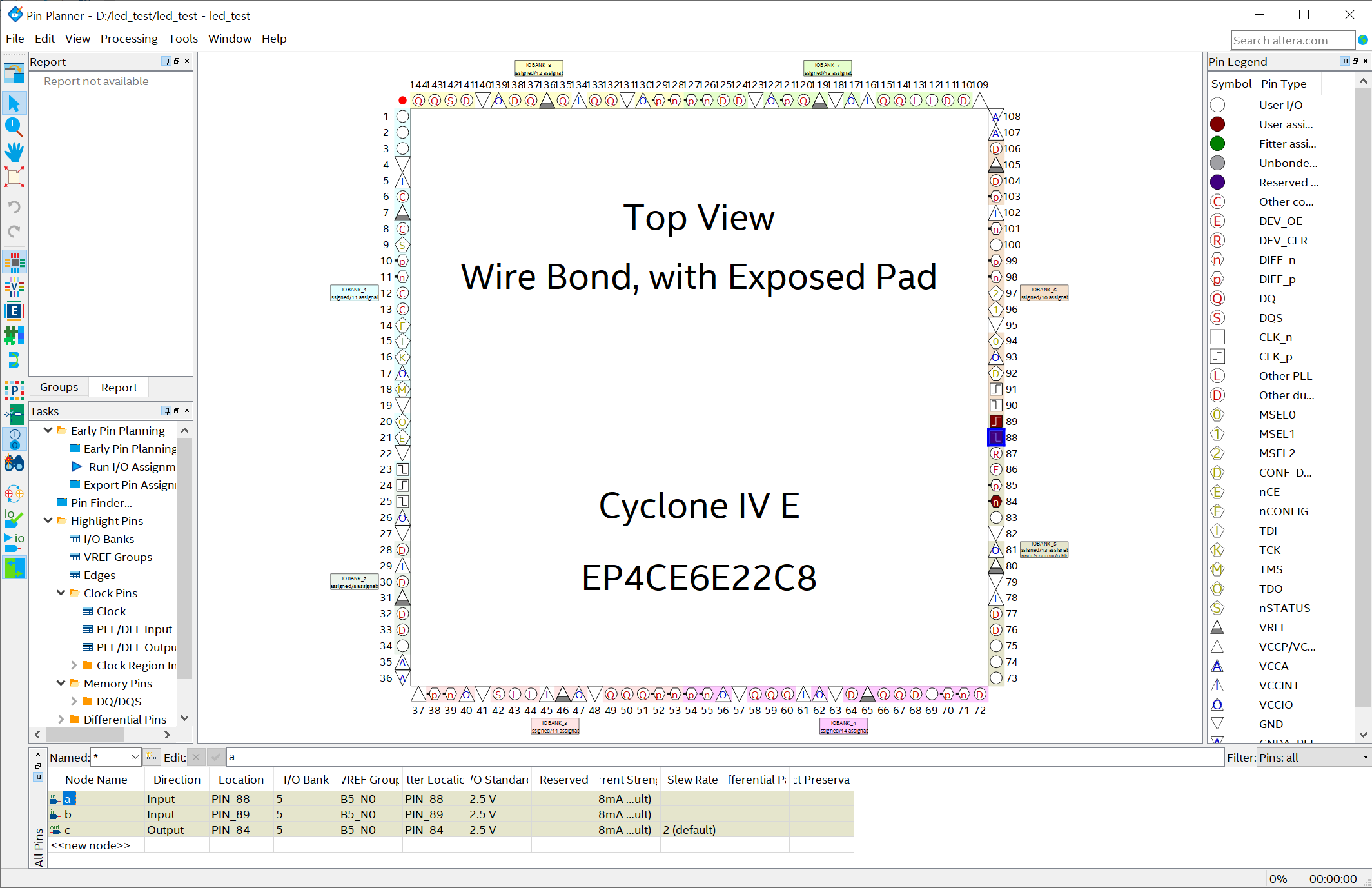Click the redo arrow icon
The image size is (1372, 888).
pyautogui.click(x=14, y=232)
